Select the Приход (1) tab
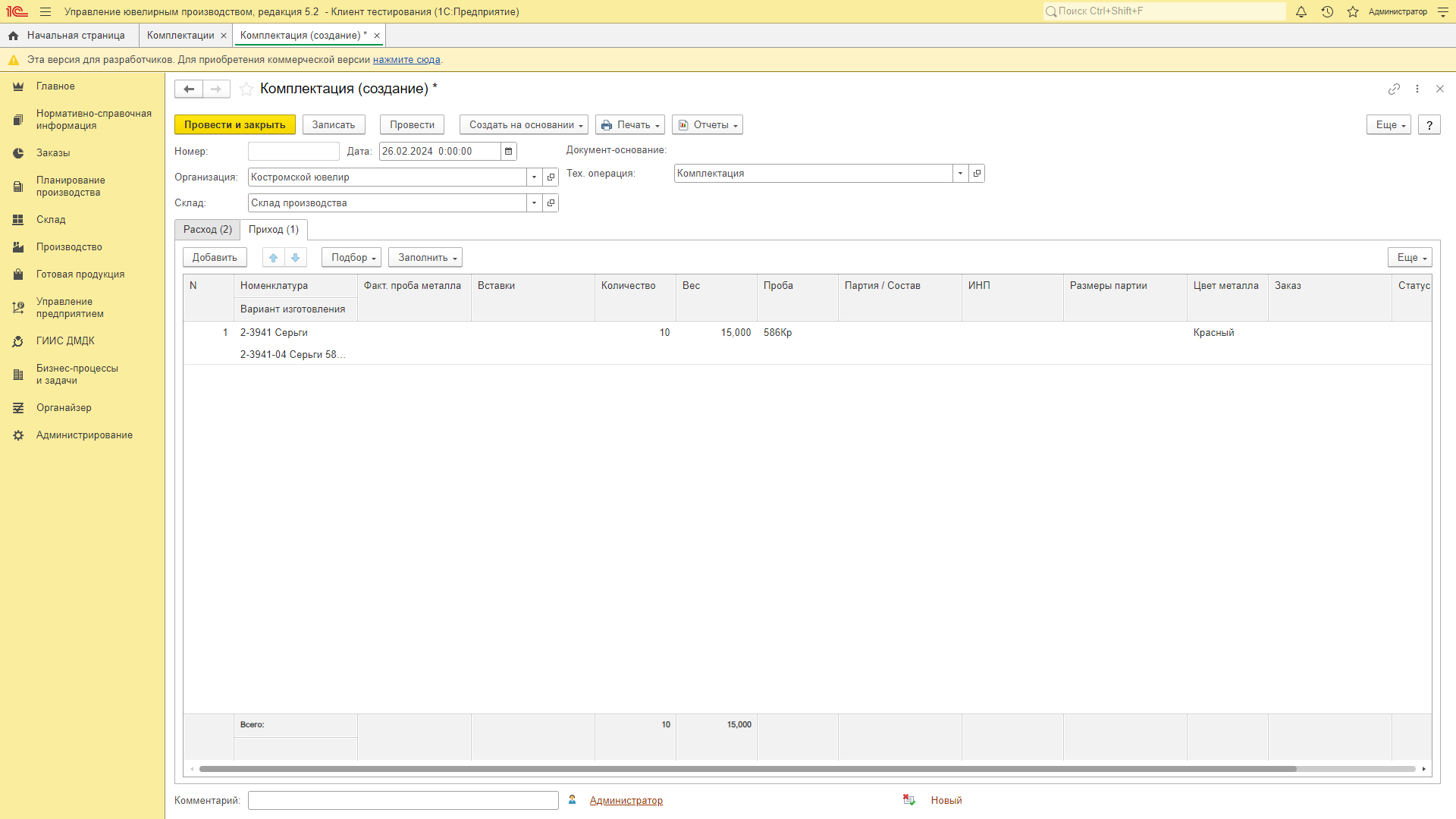Image resolution: width=1456 pixels, height=819 pixels. [x=274, y=229]
